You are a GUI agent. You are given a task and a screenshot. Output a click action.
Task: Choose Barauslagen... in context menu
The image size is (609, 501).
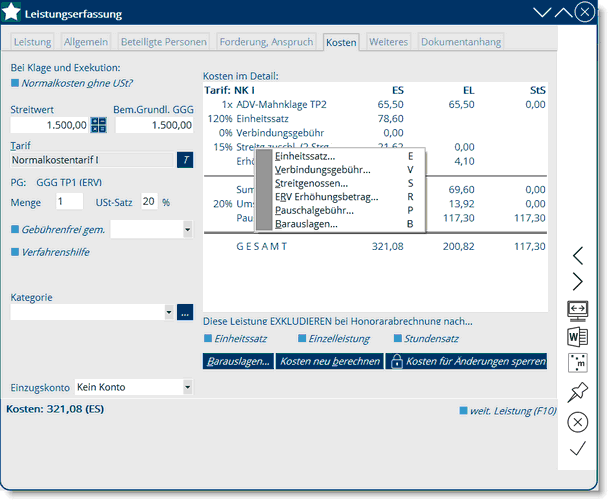click(340, 224)
